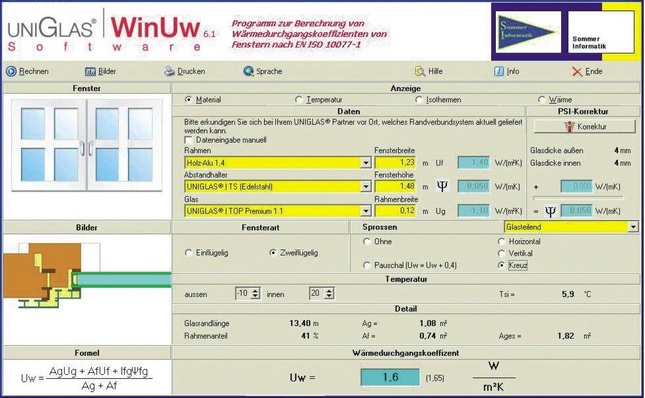This screenshot has height=398, width=645.
Task: Click the Ages 1,82 value
Action: (566, 336)
